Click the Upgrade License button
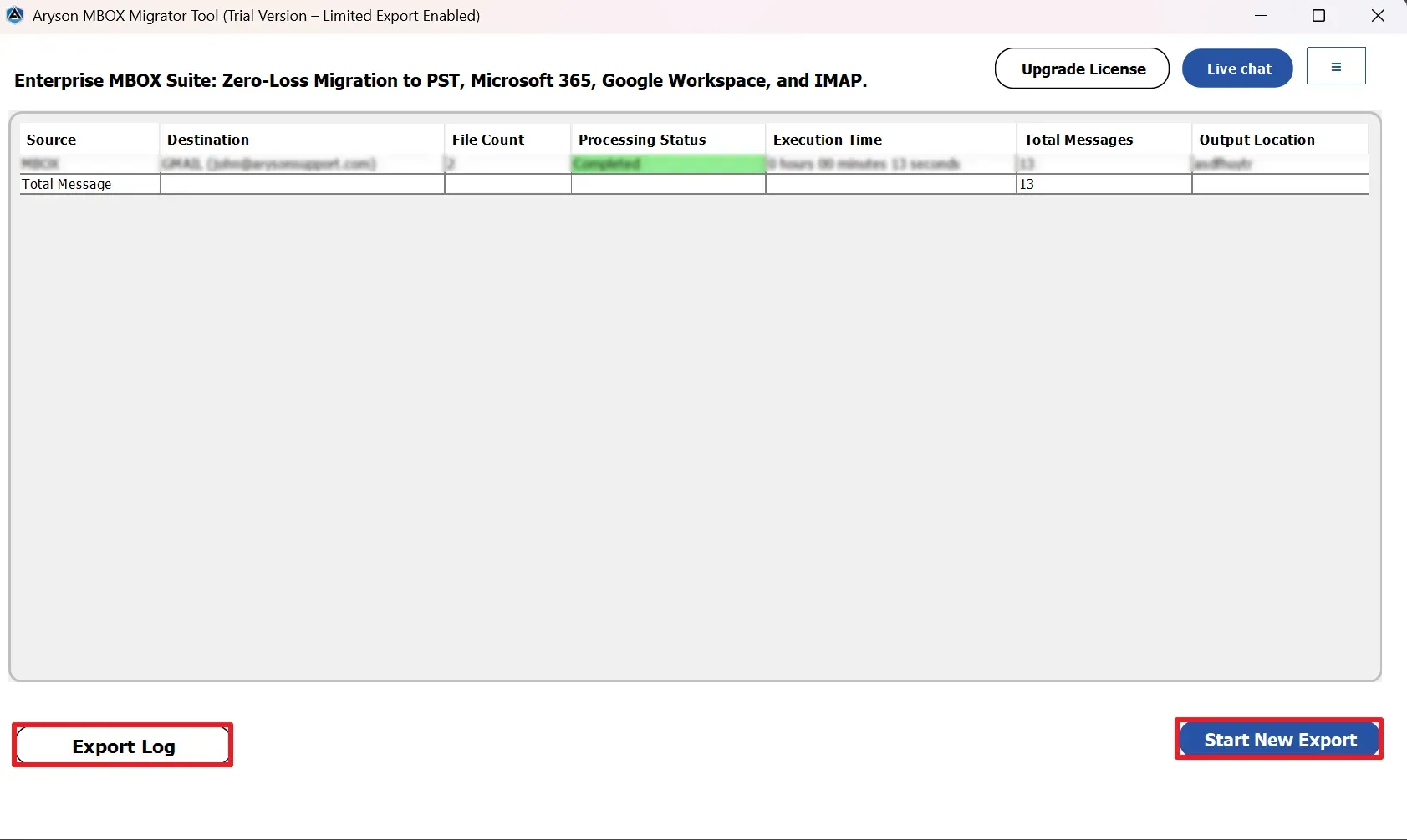 1082,69
